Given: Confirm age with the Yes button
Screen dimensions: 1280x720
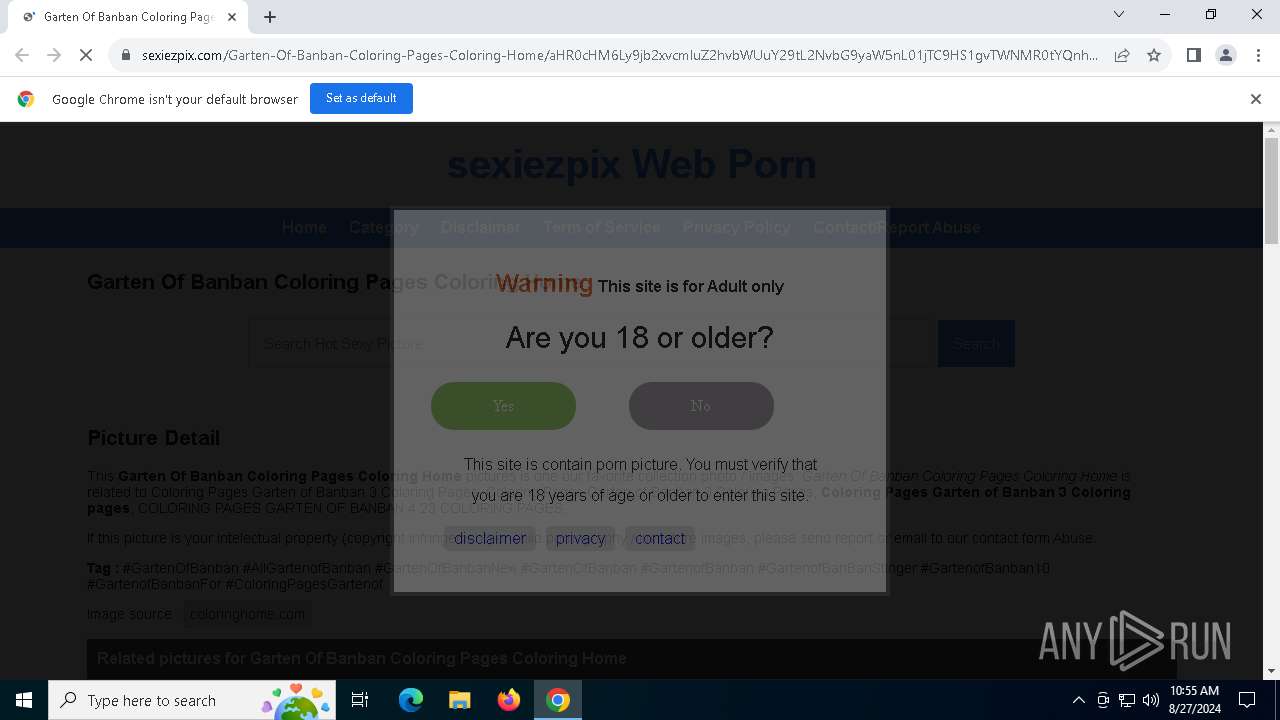Looking at the screenshot, I should click(503, 406).
